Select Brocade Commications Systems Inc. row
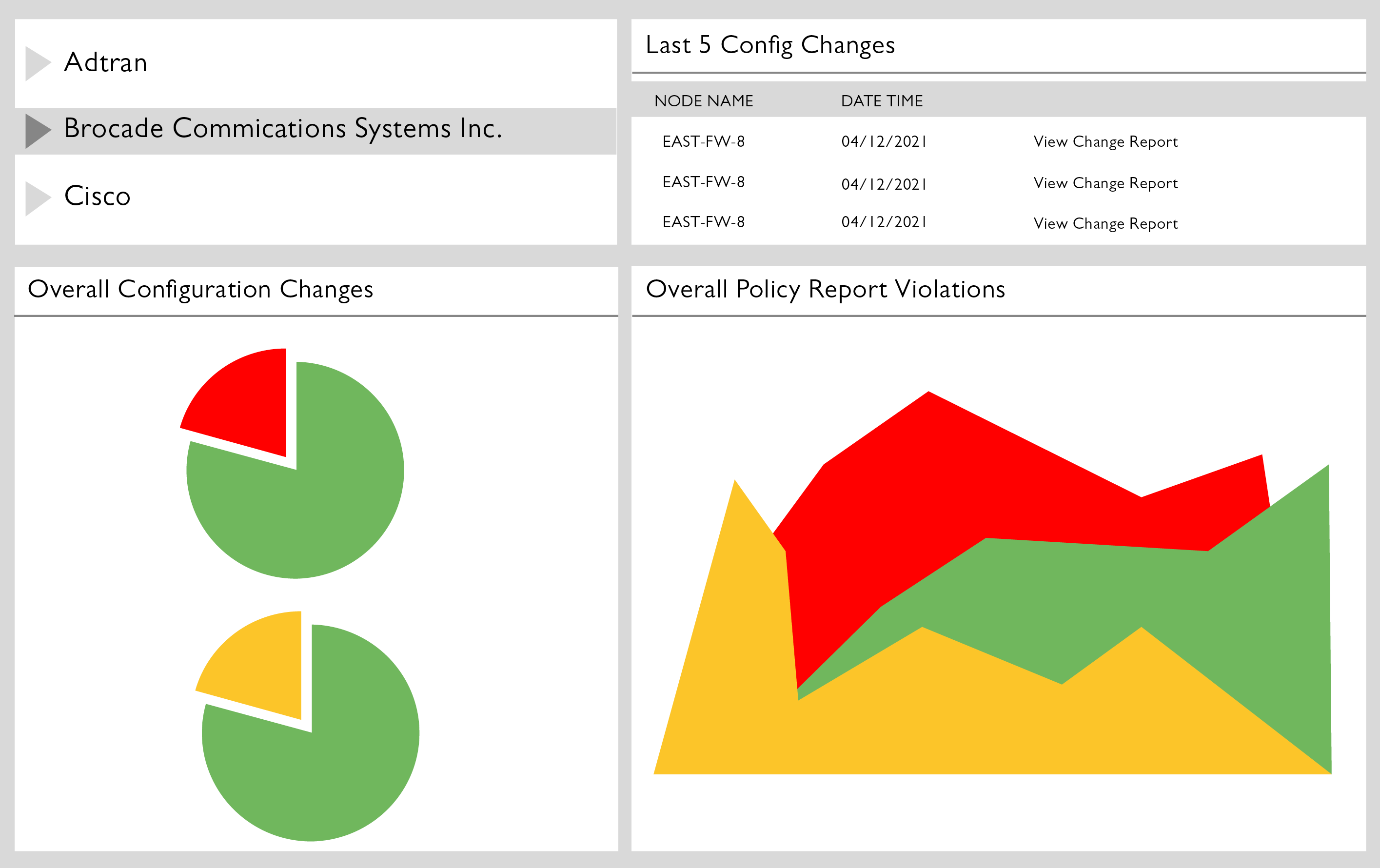Screen dimensions: 1380x868 click(x=316, y=131)
